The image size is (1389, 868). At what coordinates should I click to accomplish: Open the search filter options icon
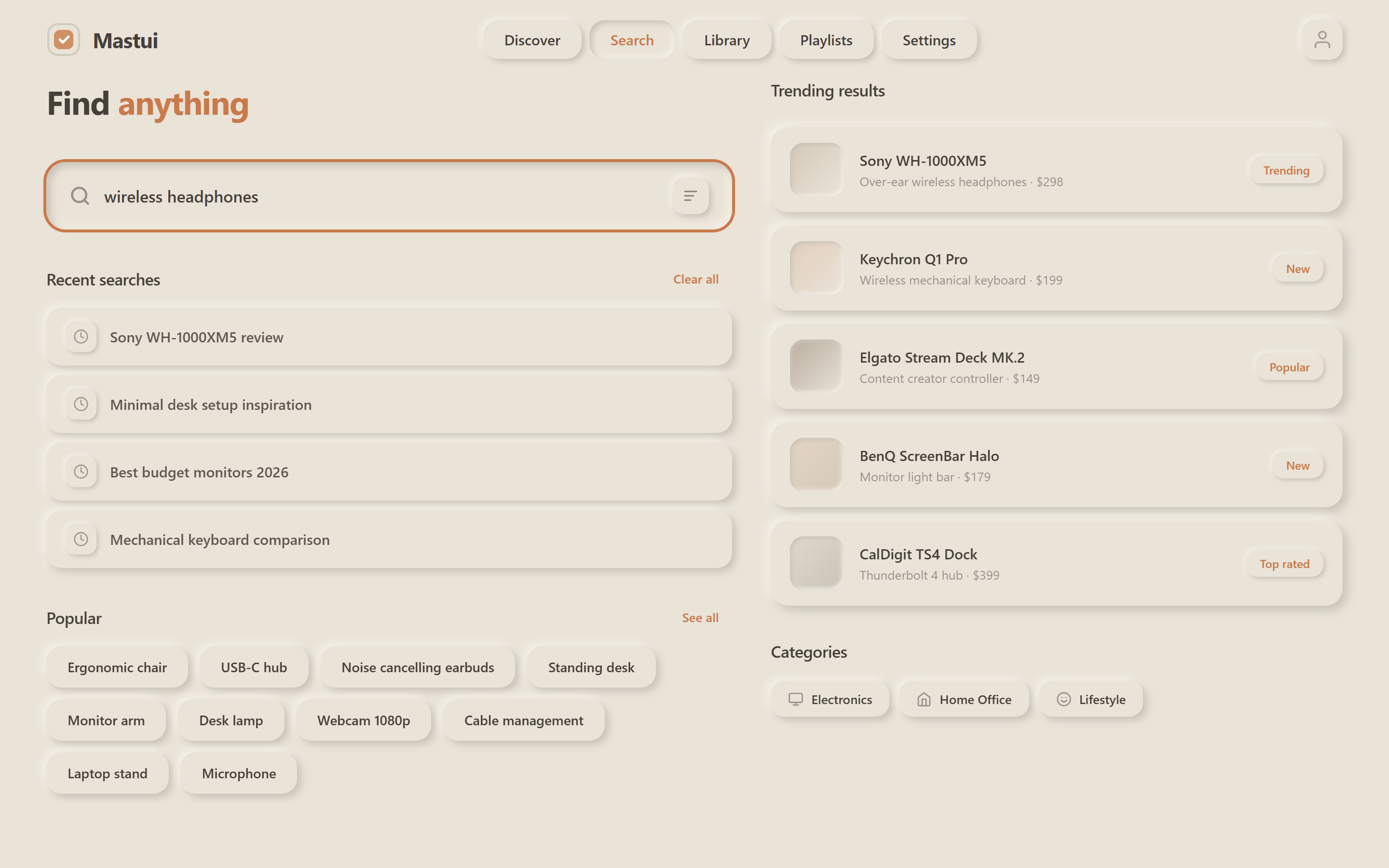tap(691, 196)
